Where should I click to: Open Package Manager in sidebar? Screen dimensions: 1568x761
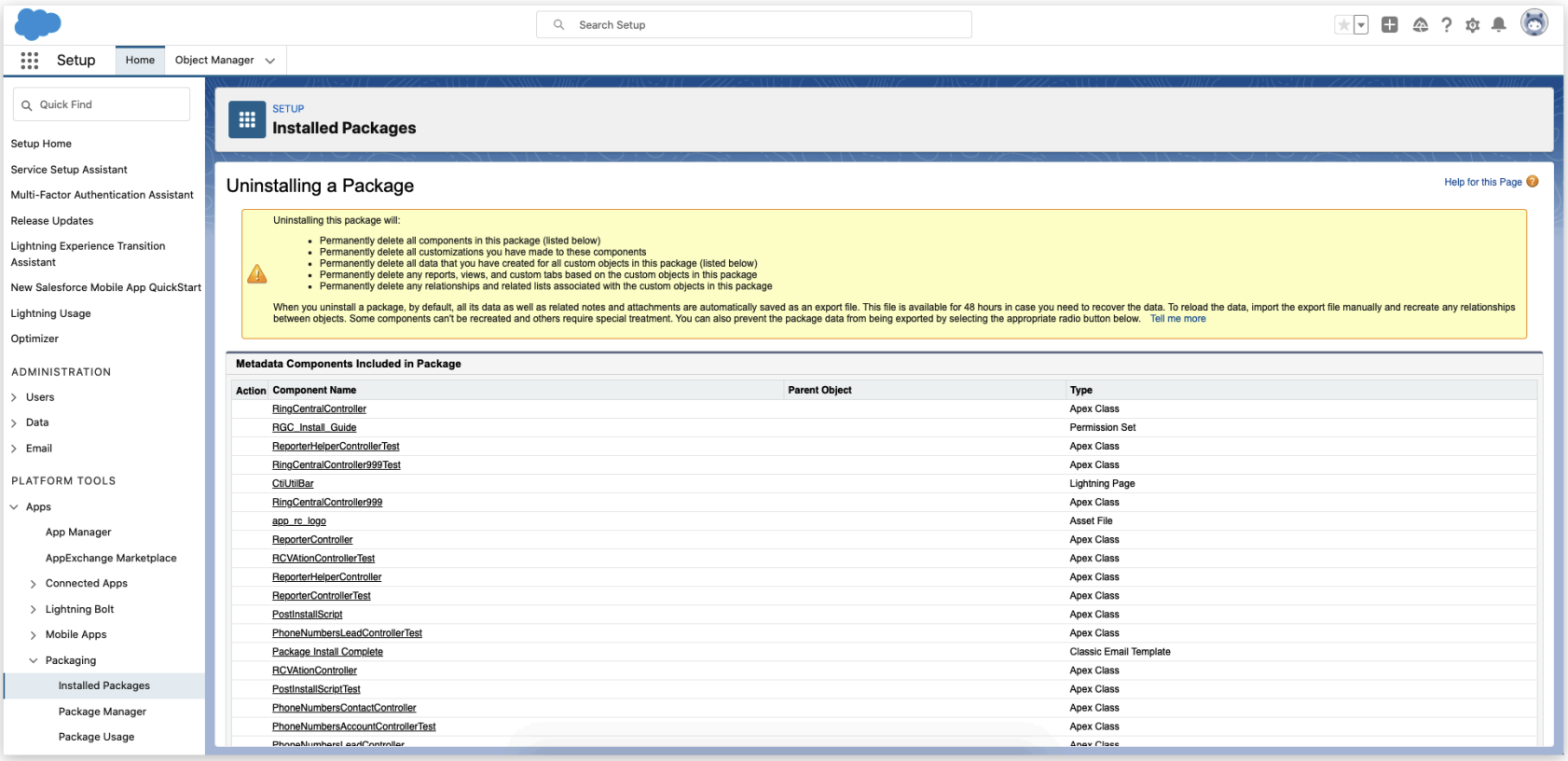pyautogui.click(x=103, y=712)
